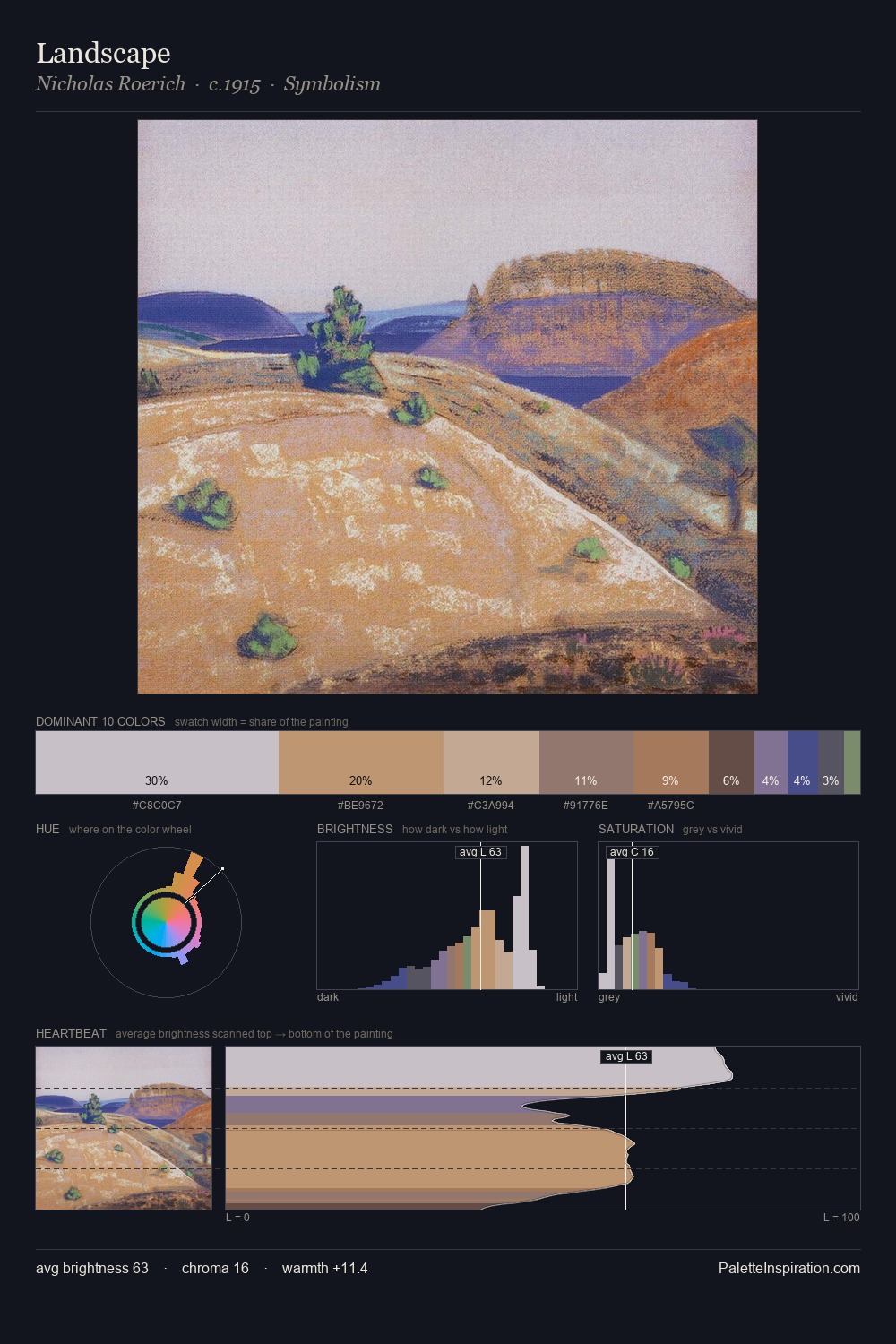Click the 'L = 100' axis label

click(x=841, y=1218)
